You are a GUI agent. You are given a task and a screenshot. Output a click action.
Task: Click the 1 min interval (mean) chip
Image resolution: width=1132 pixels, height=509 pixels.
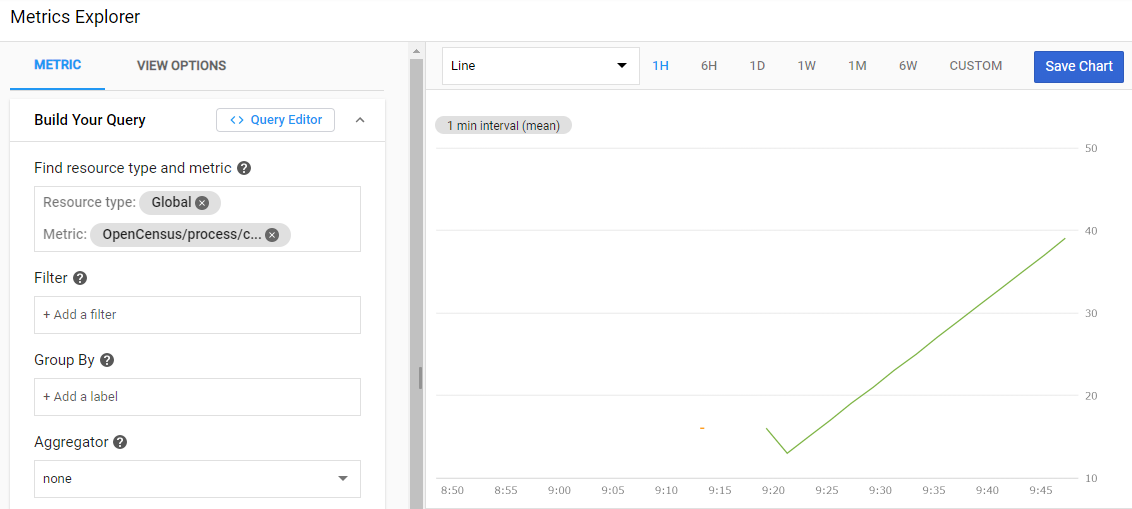point(503,126)
